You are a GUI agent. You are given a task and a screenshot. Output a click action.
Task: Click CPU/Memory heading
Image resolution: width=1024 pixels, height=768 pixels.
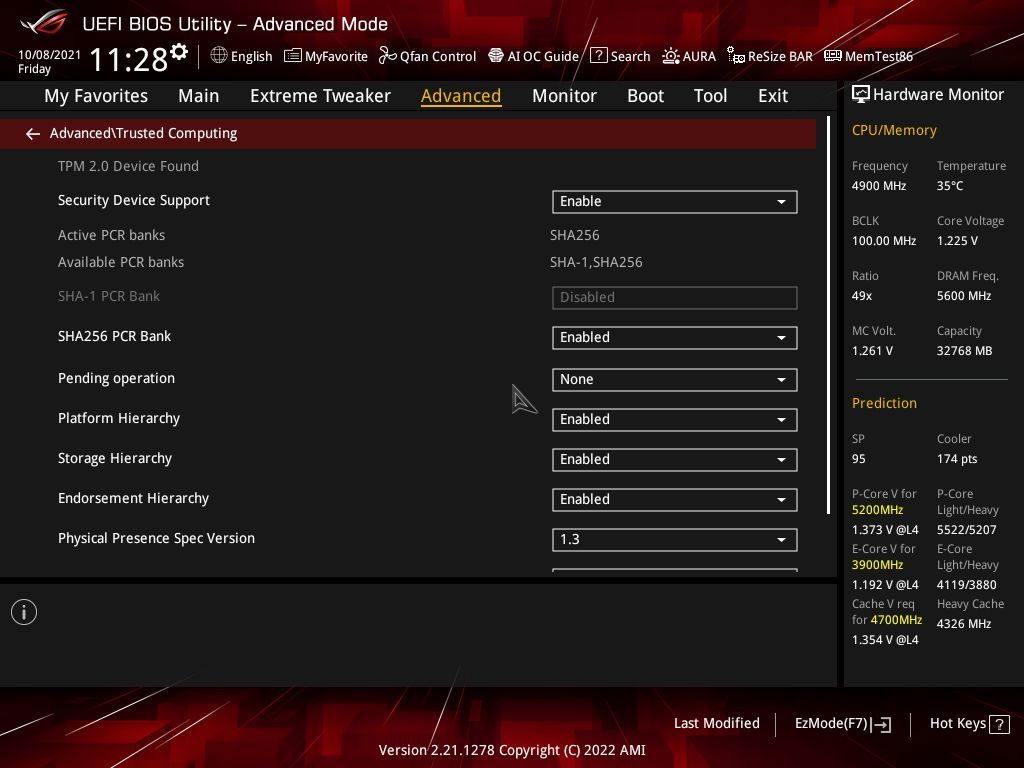pyautogui.click(x=894, y=131)
